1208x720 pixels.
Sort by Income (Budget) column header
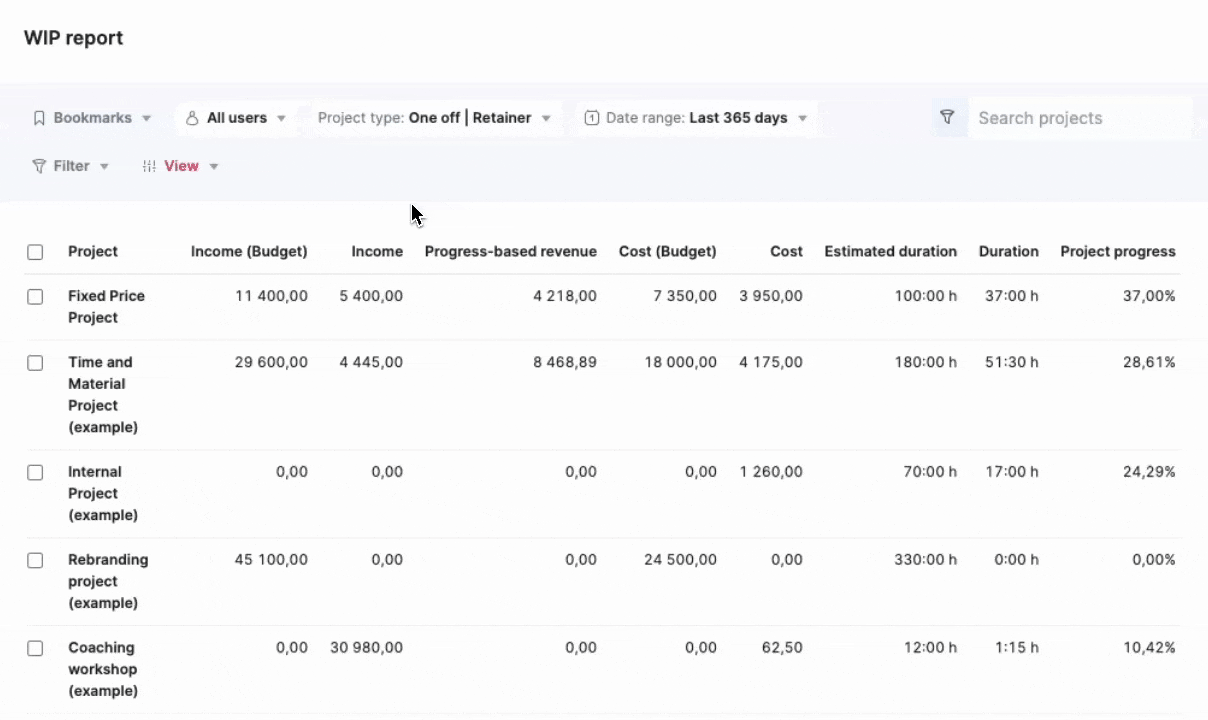coord(249,252)
